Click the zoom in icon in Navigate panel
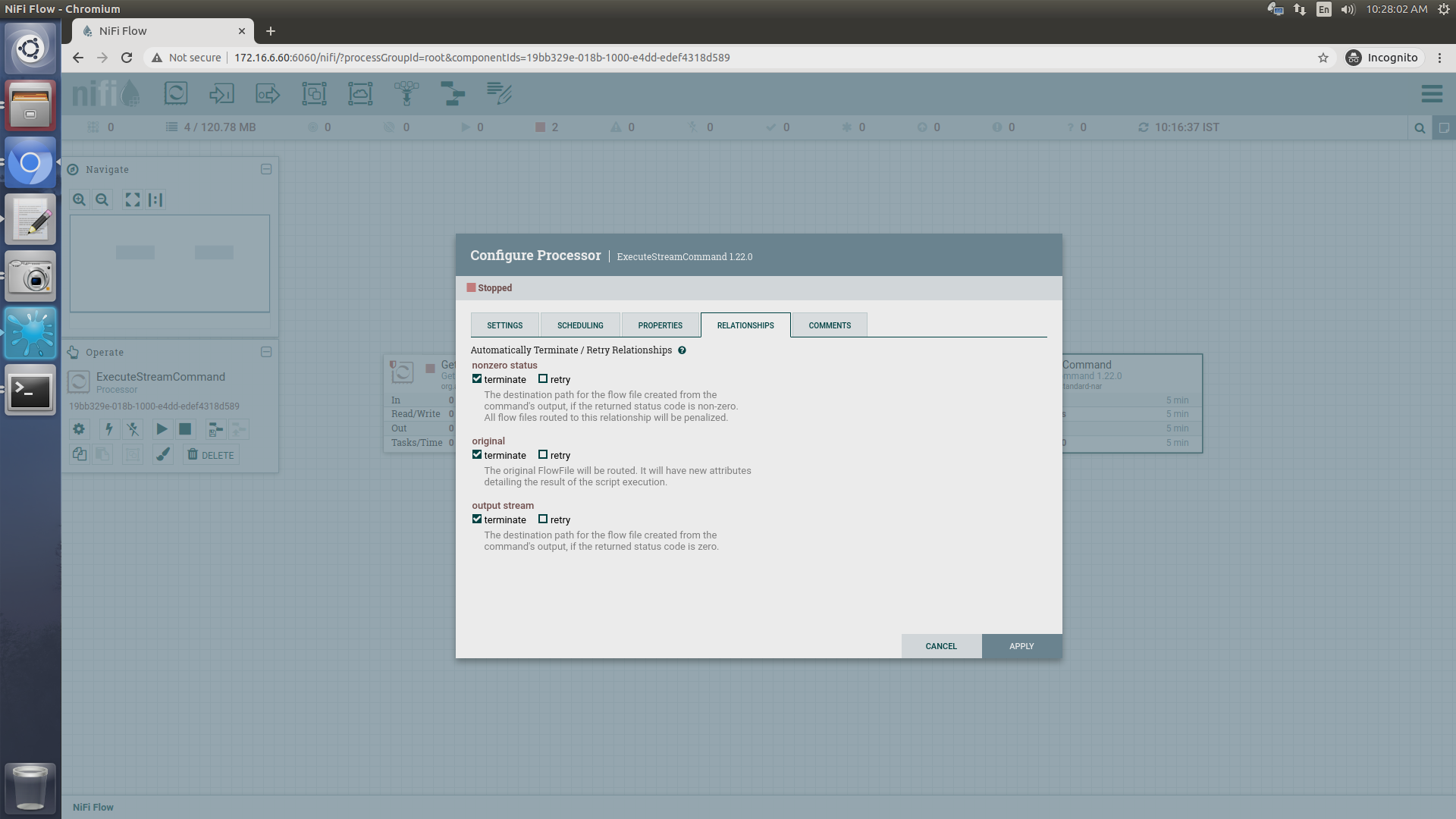Screen dimensions: 1456x819 point(79,200)
